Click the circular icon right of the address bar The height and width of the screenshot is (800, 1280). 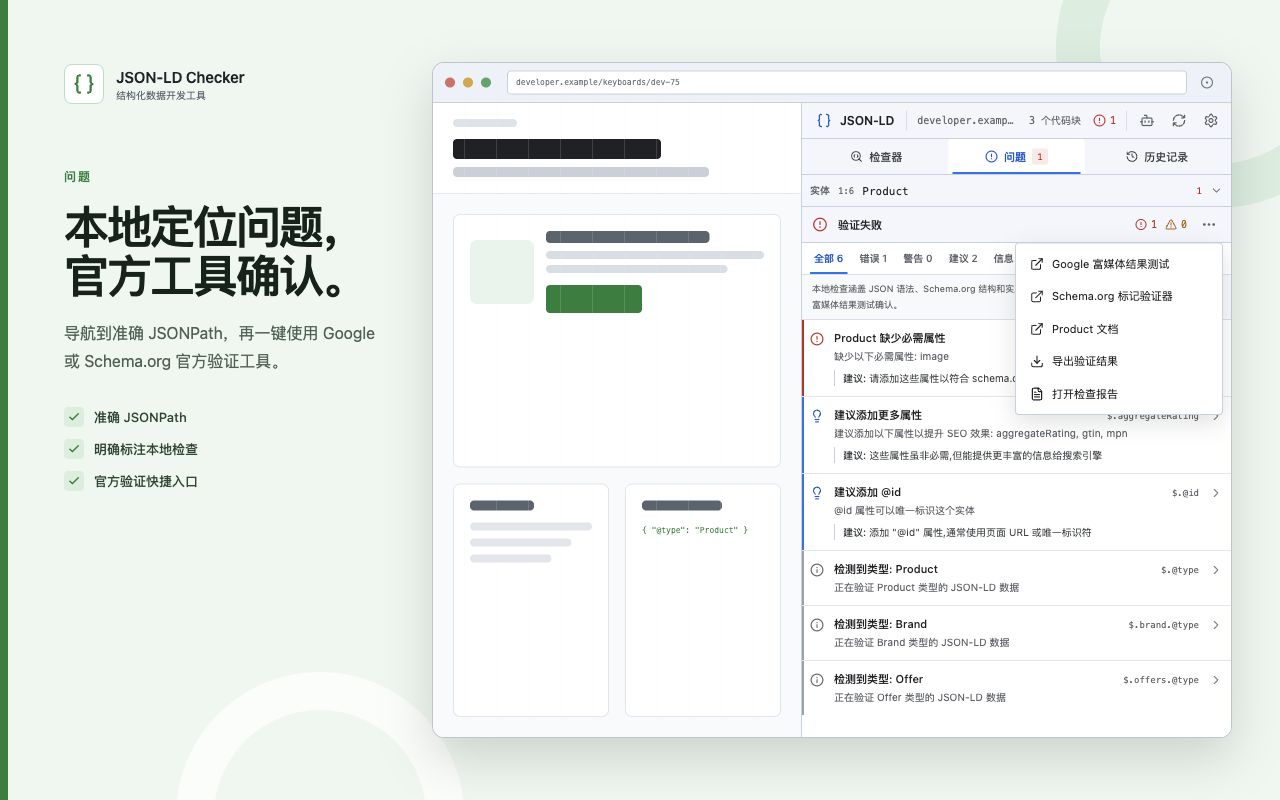click(1207, 83)
